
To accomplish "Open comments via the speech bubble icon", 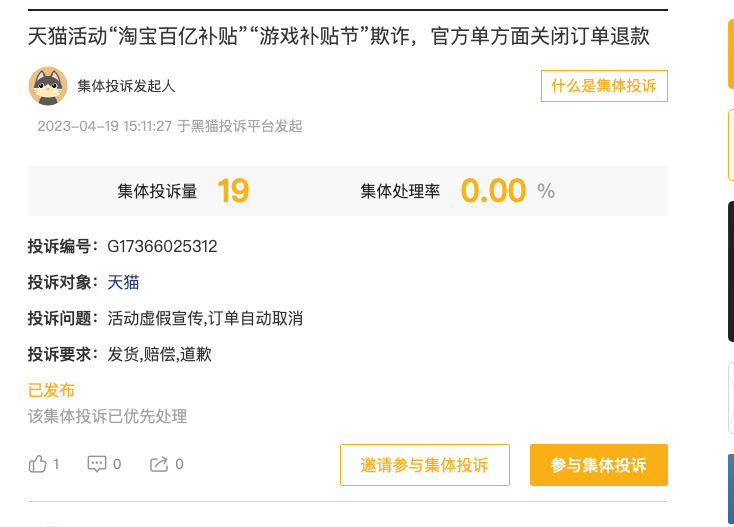I will point(97,464).
